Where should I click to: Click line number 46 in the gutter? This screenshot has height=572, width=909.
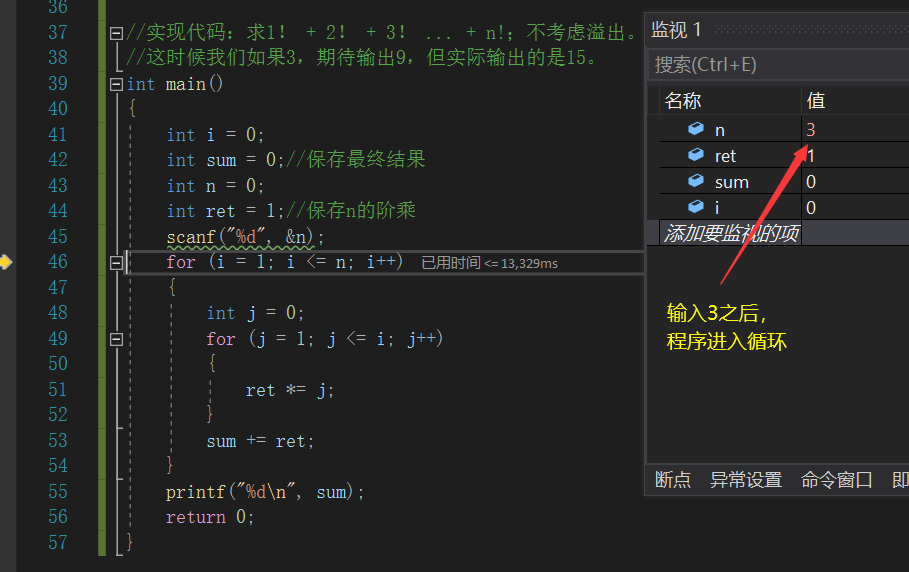(58, 262)
